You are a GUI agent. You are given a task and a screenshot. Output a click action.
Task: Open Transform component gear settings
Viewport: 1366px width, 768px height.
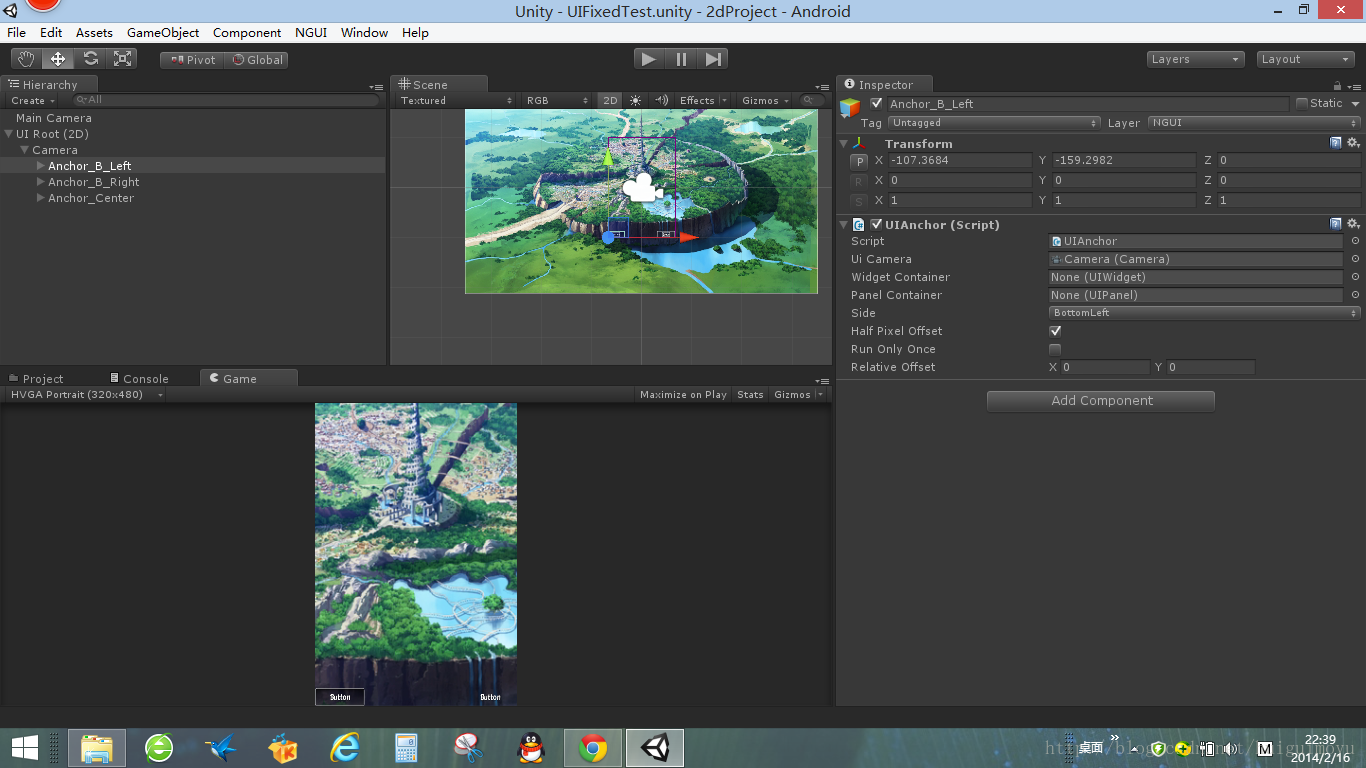point(1353,143)
